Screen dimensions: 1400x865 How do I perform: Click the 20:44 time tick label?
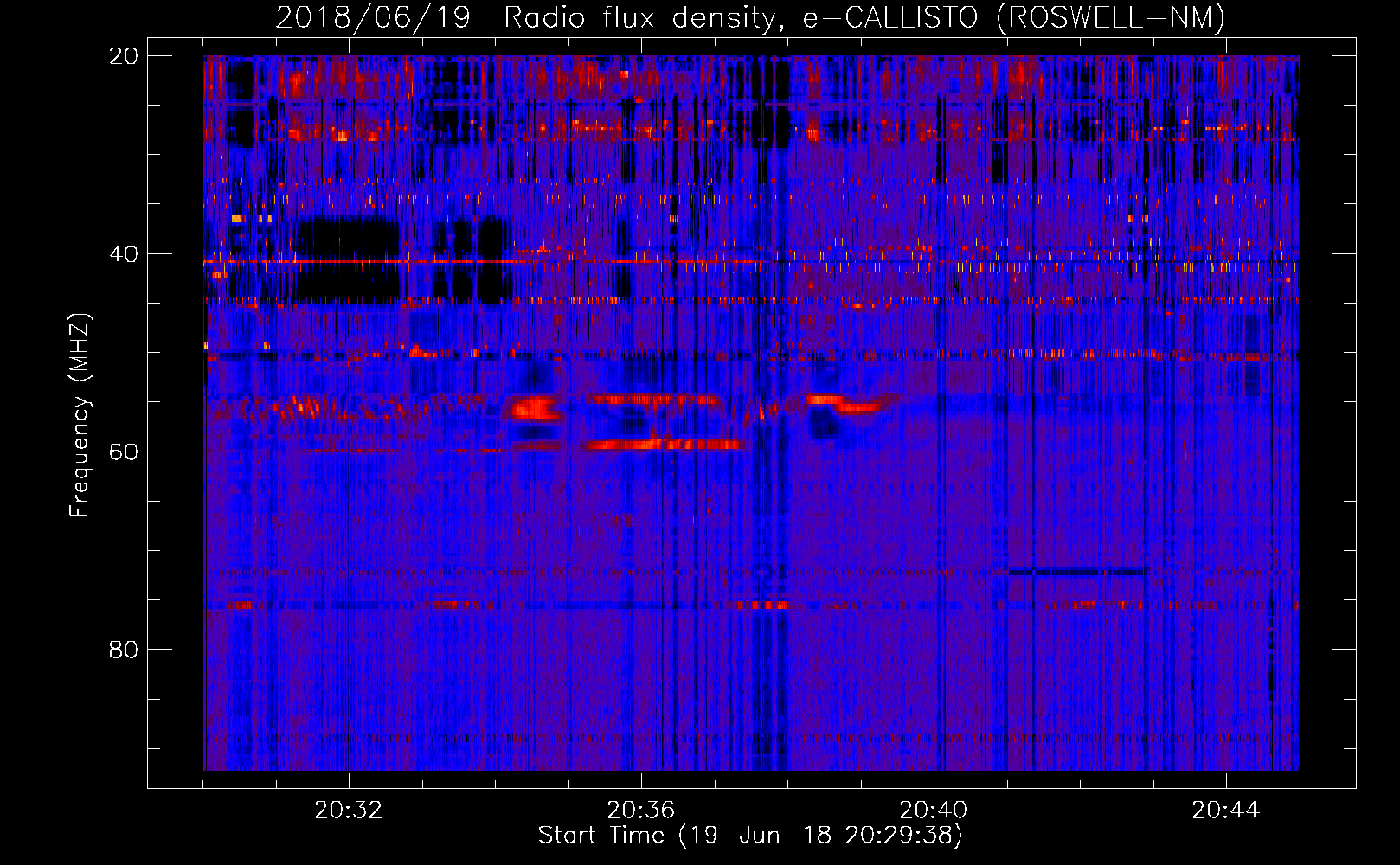click(x=1225, y=811)
